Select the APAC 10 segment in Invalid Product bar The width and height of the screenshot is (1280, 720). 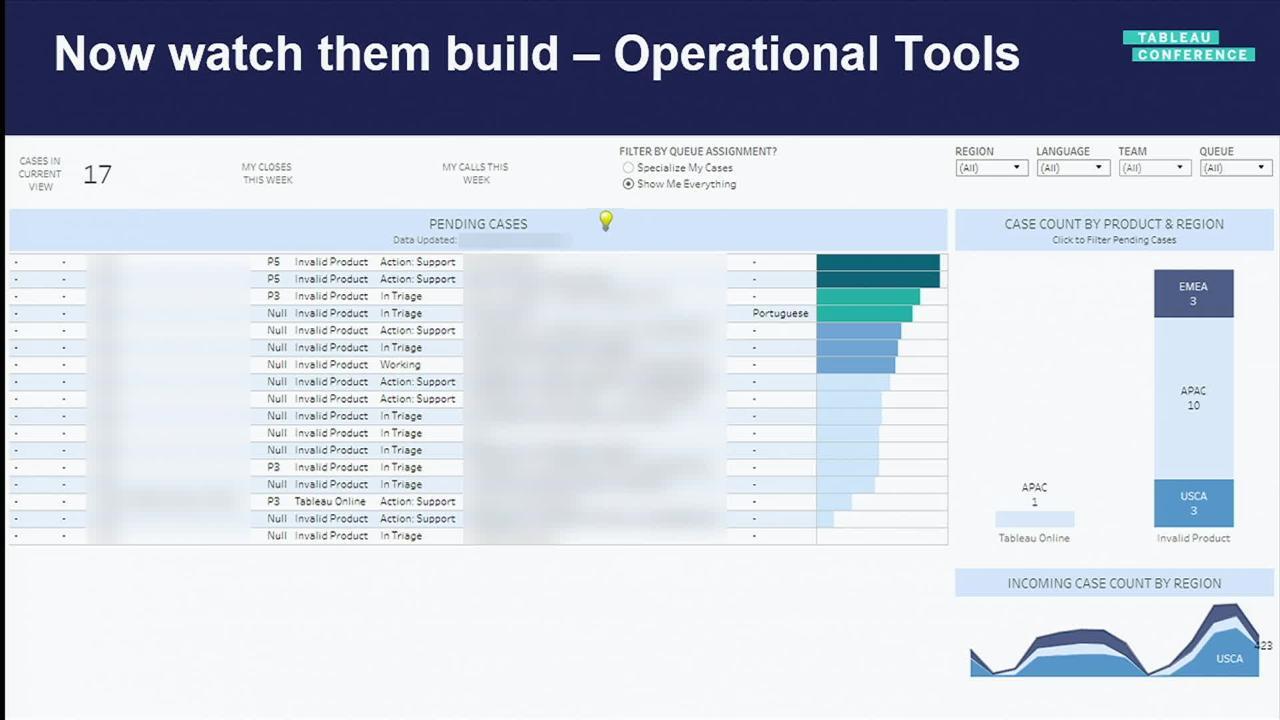[x=1193, y=398]
